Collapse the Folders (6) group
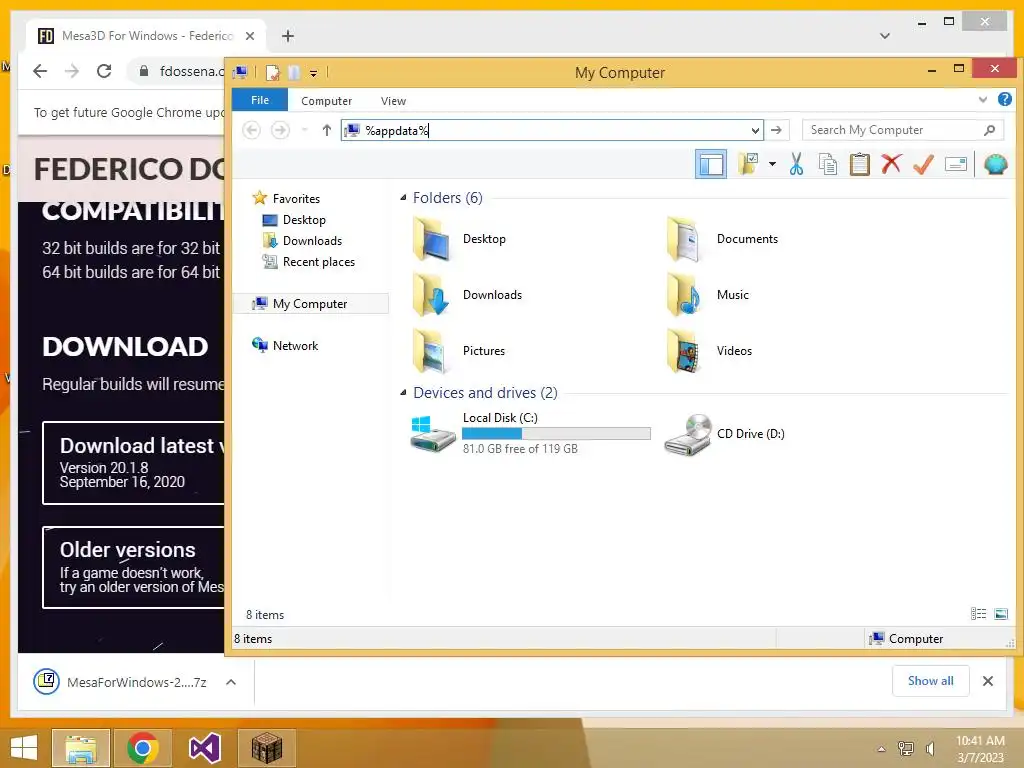Screen dimensions: 1024x768 (x=403, y=197)
